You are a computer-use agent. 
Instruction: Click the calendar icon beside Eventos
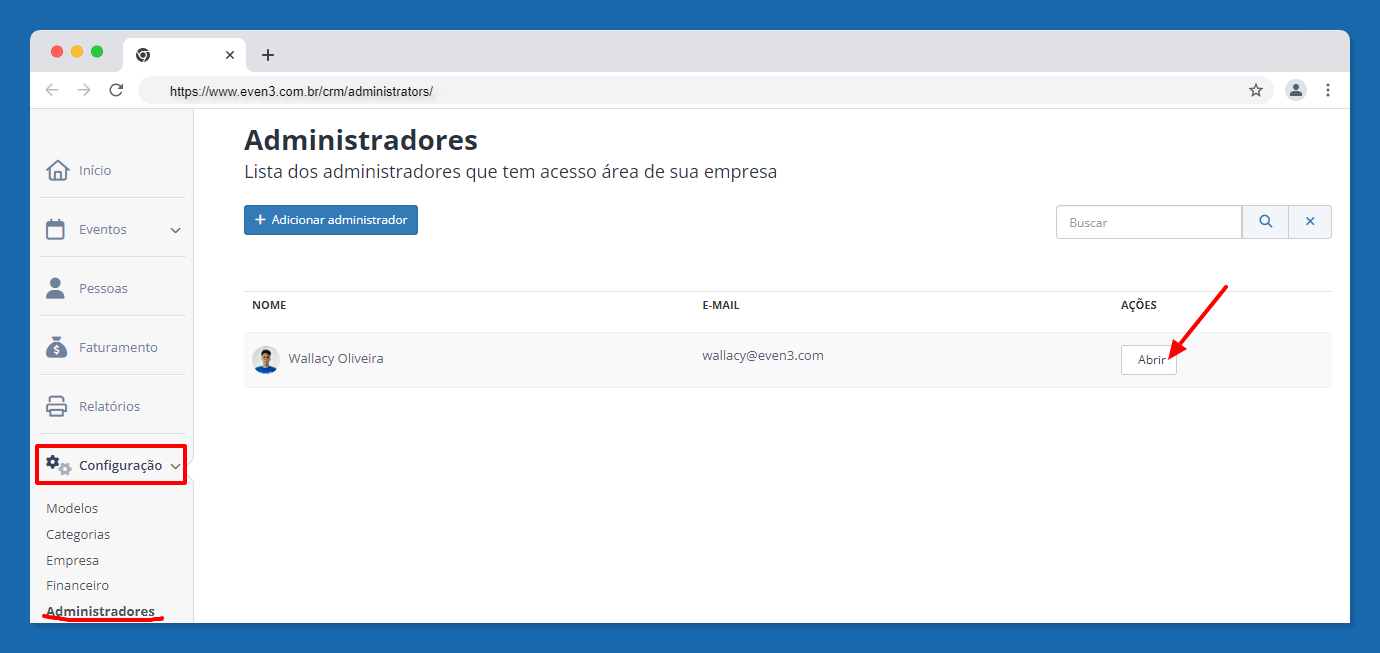[56, 229]
